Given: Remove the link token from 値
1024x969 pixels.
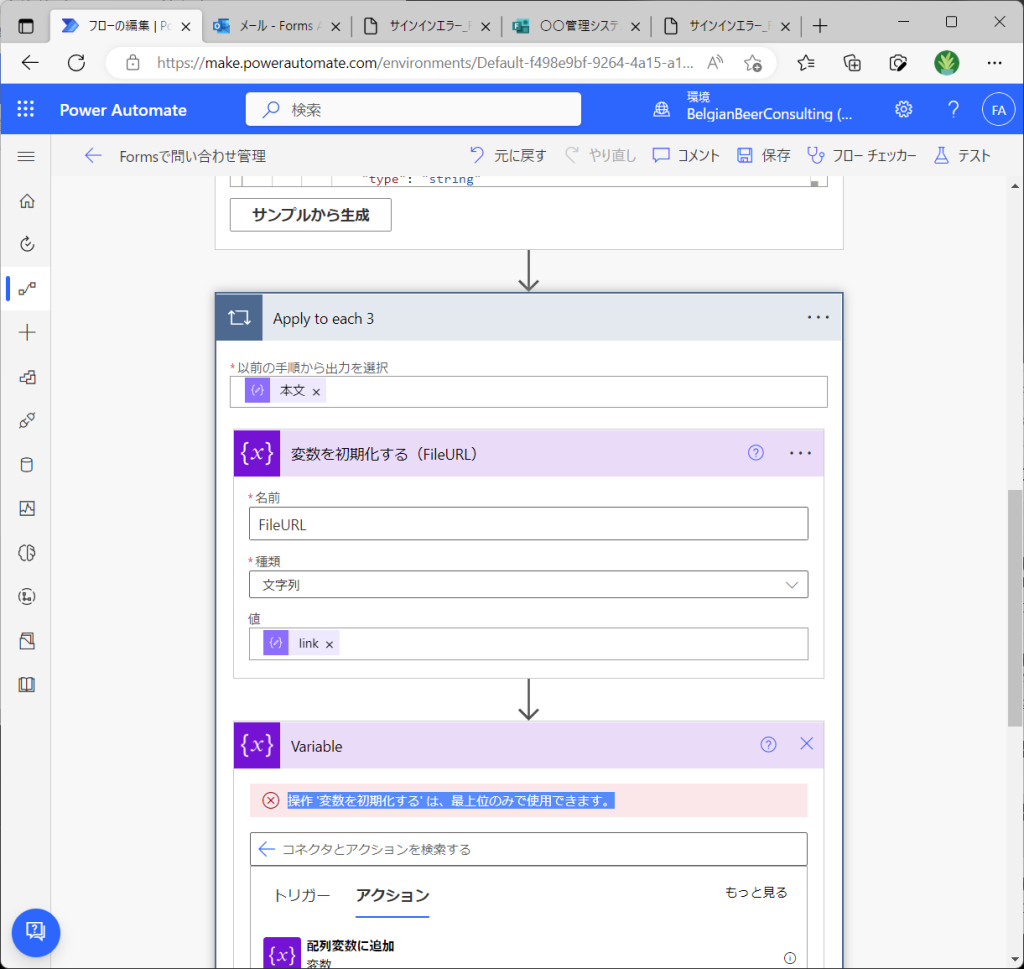Looking at the screenshot, I should click(x=329, y=644).
